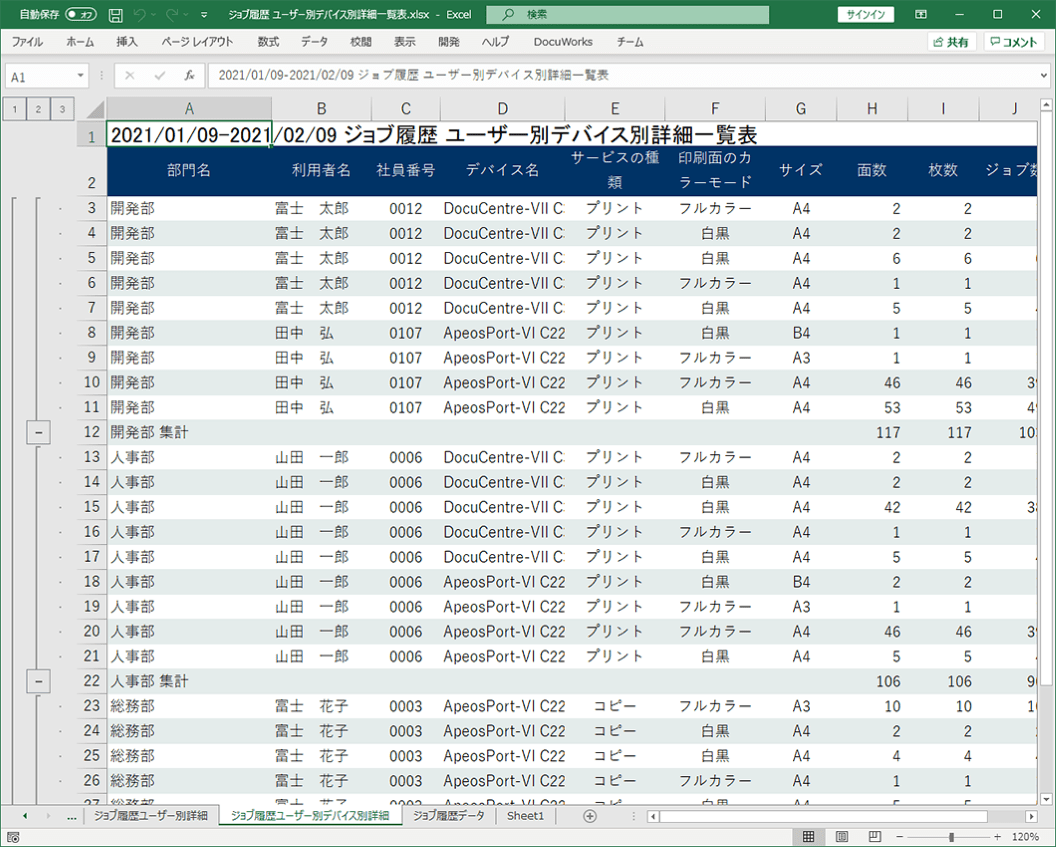Open the ファイル menu tab
Image resolution: width=1056 pixels, height=847 pixels.
28,42
